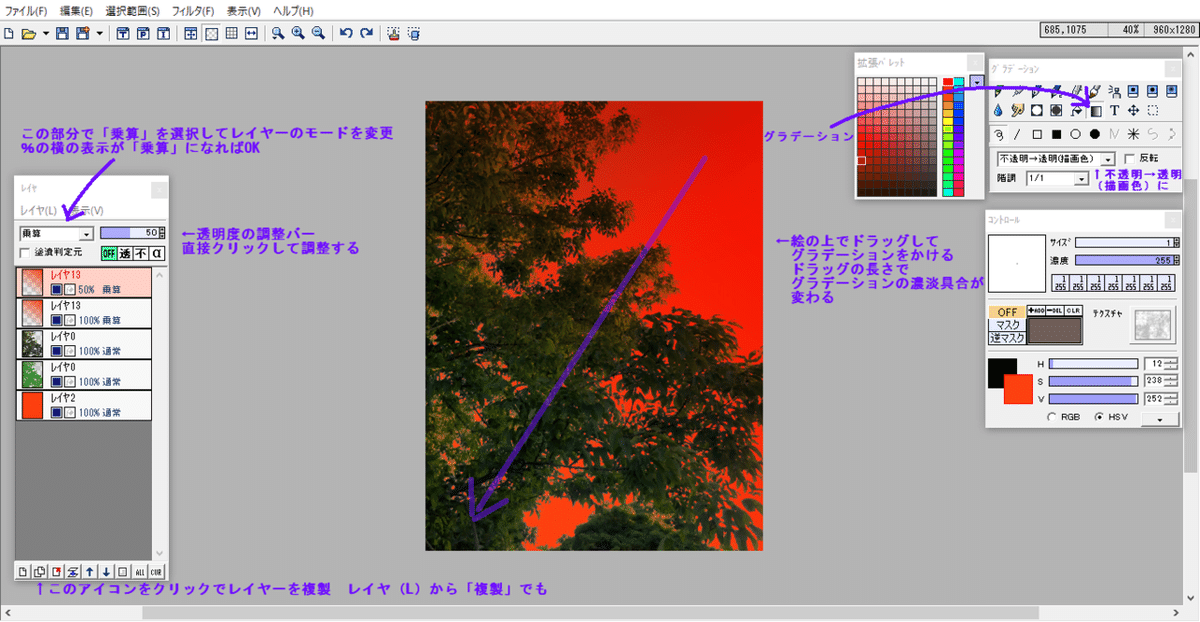Screen dimensions: 1200x622
Task: Select the RGB radio button
Action: tap(1051, 416)
